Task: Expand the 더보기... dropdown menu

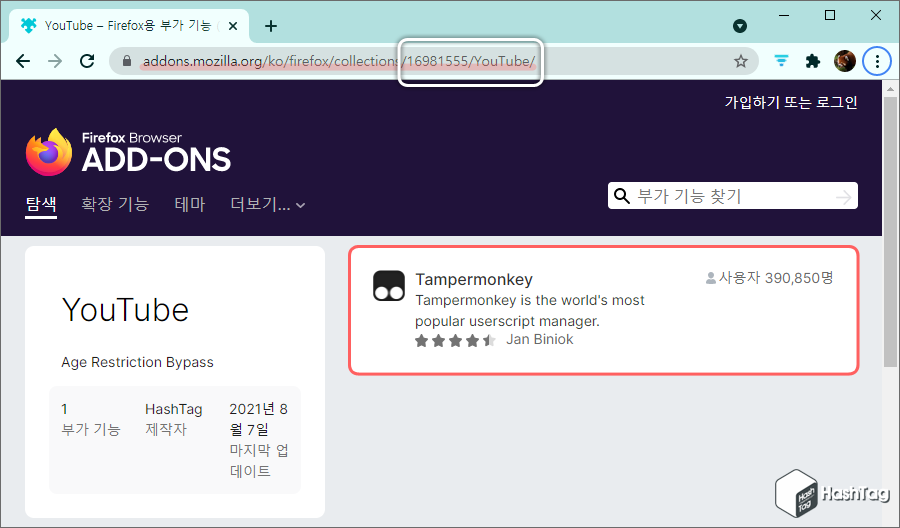Action: coord(267,204)
